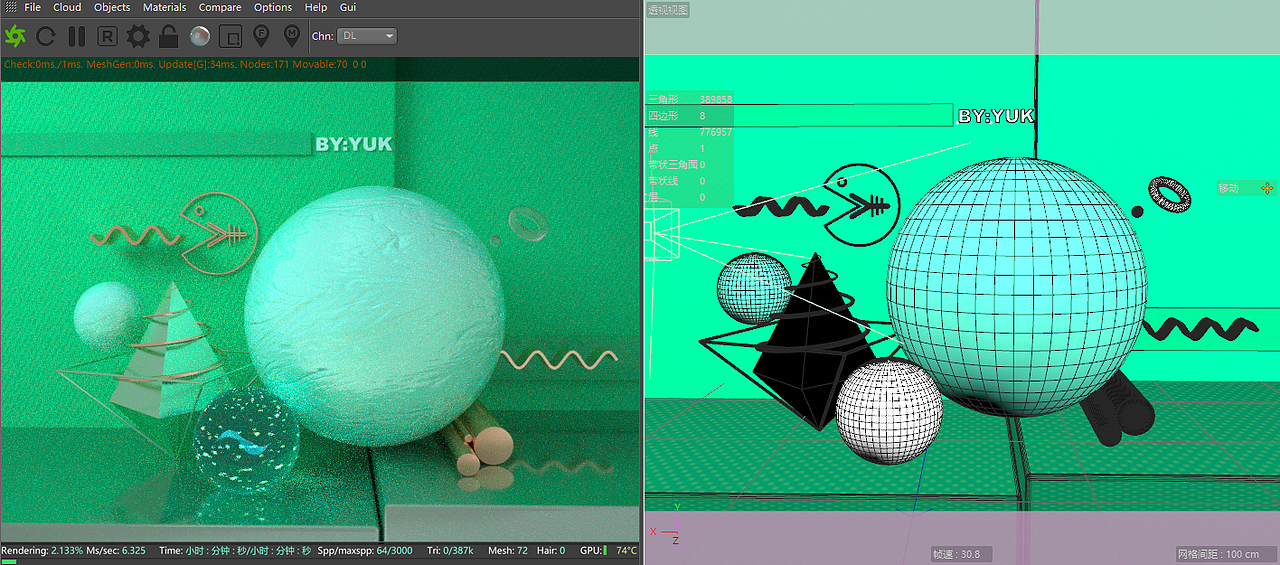1280x565 pixels.
Task: Select the white wireframe sphere in the viewport
Action: coord(889,411)
